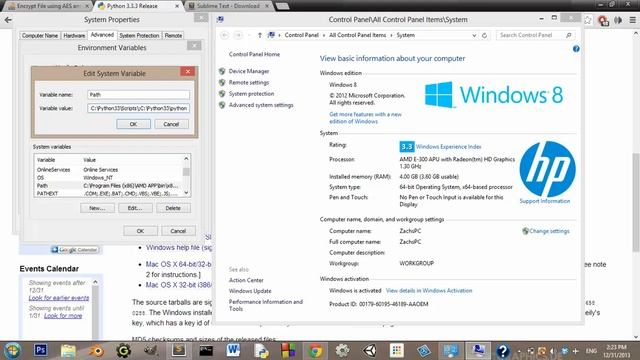Switch to the Computer Name tab
Image resolution: width=640 pixels, height=360 pixels.
[40, 36]
